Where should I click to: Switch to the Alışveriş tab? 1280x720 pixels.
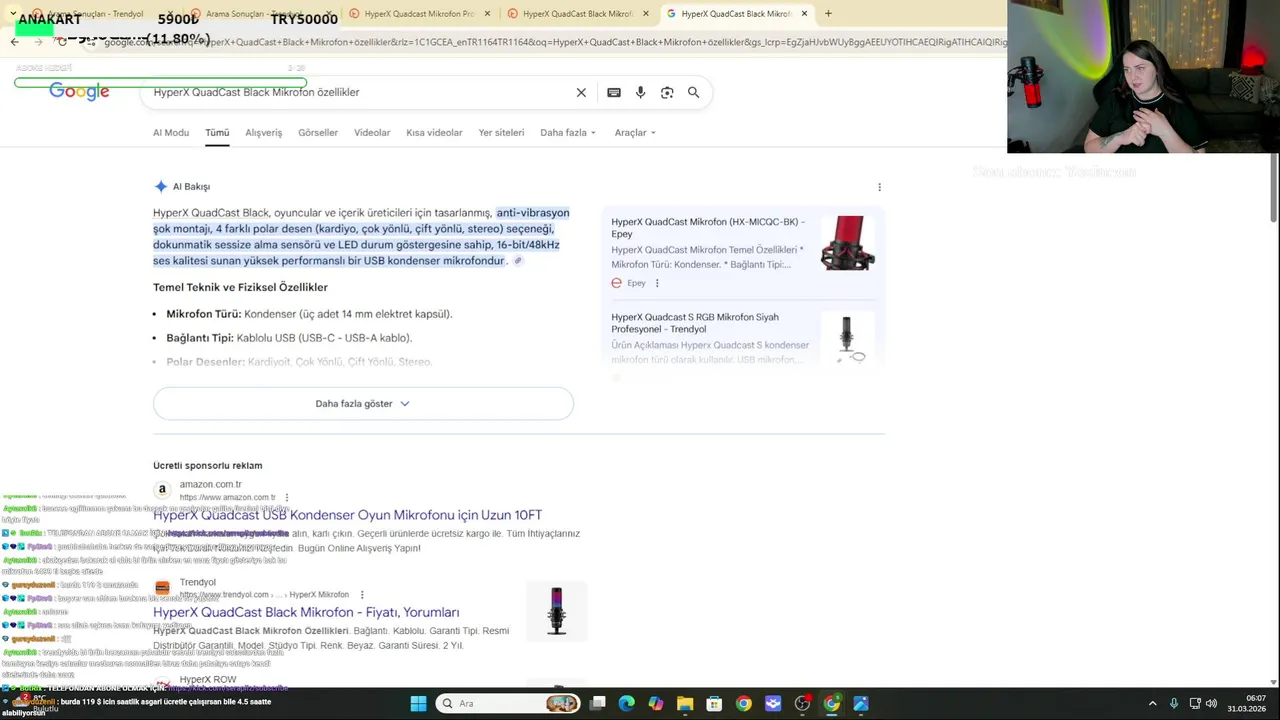[264, 132]
